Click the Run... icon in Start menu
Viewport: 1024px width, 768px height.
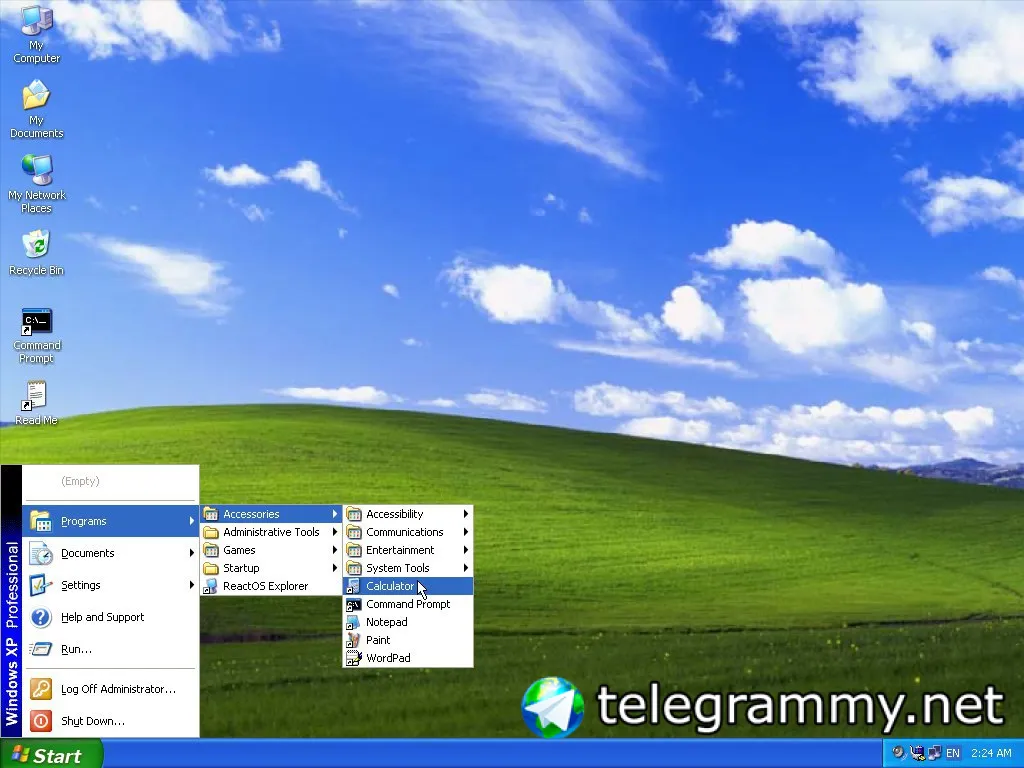coord(40,649)
